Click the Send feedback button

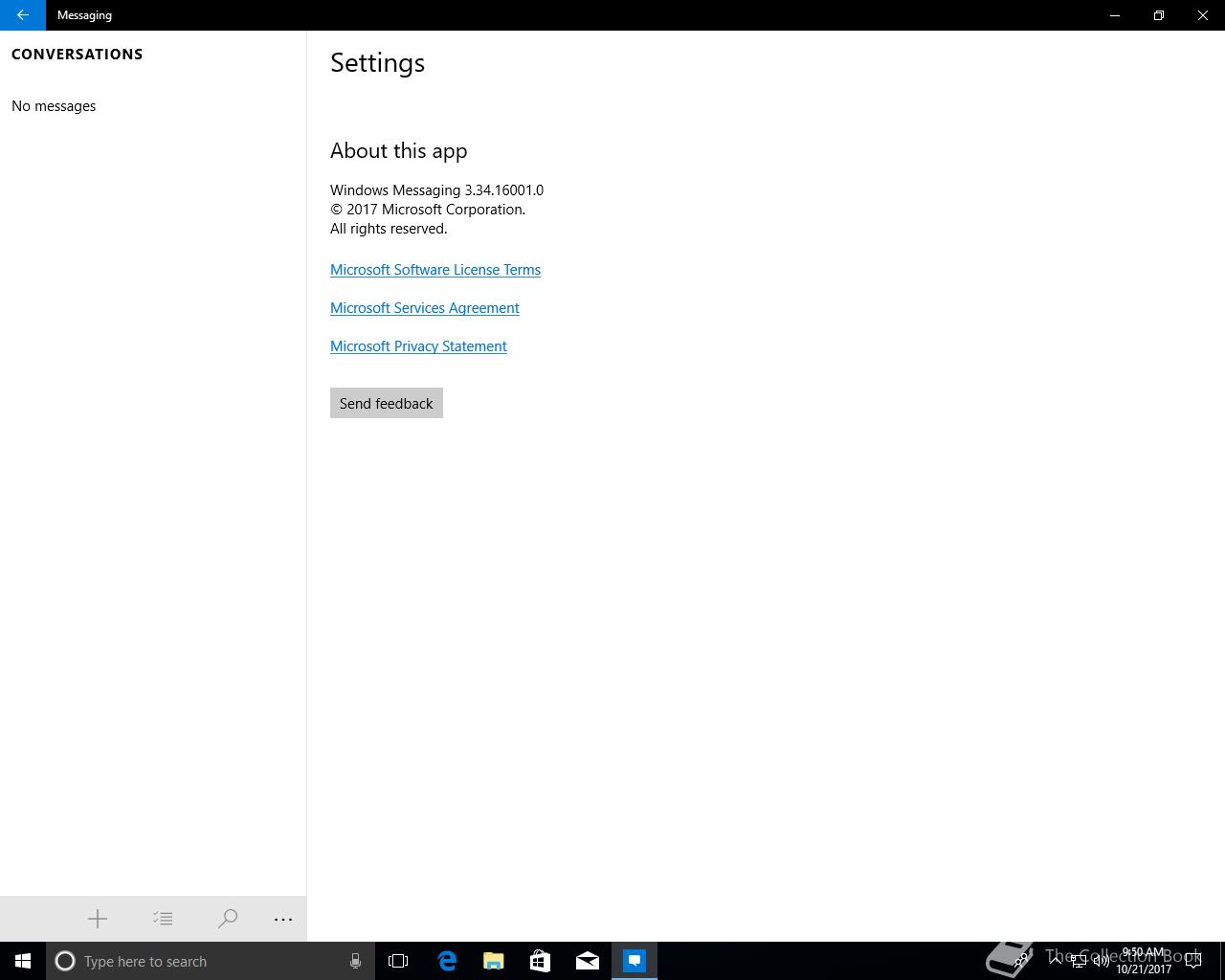[387, 403]
